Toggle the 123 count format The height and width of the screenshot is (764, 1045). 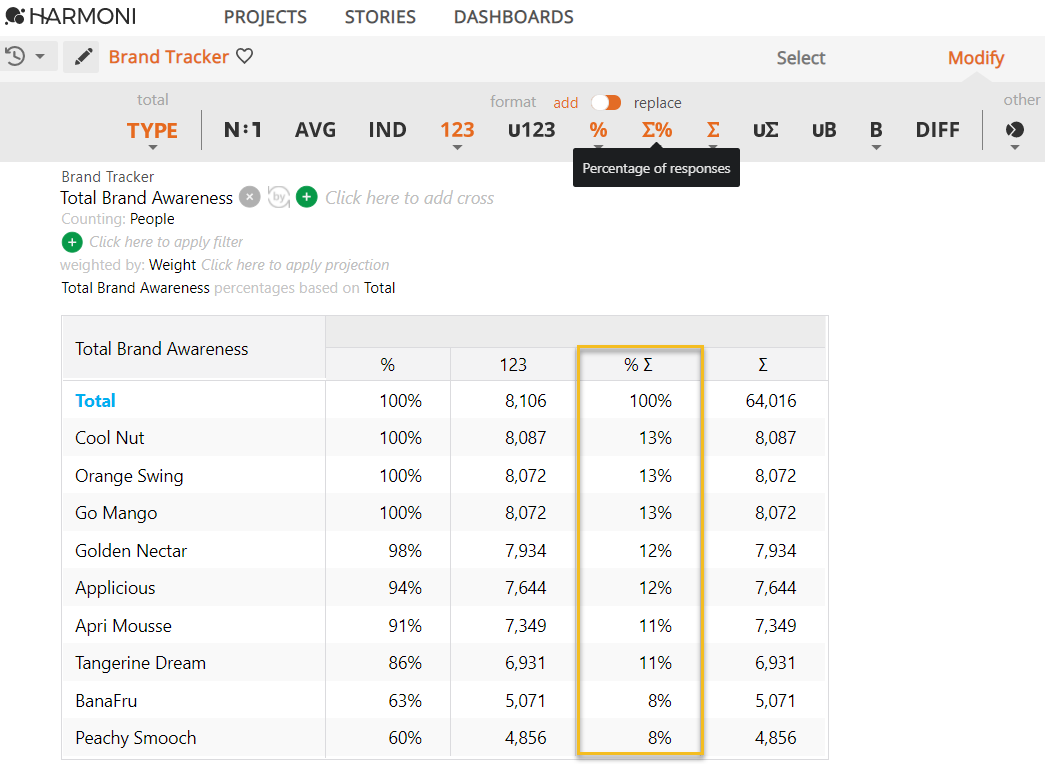pos(457,130)
